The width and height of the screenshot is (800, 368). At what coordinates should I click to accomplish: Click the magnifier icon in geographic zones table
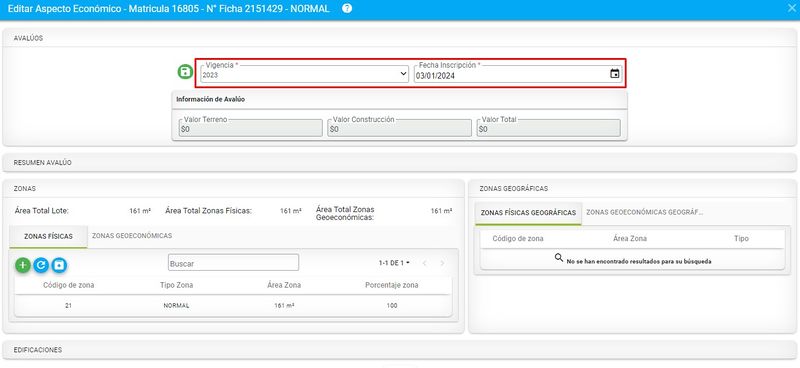[x=559, y=258]
